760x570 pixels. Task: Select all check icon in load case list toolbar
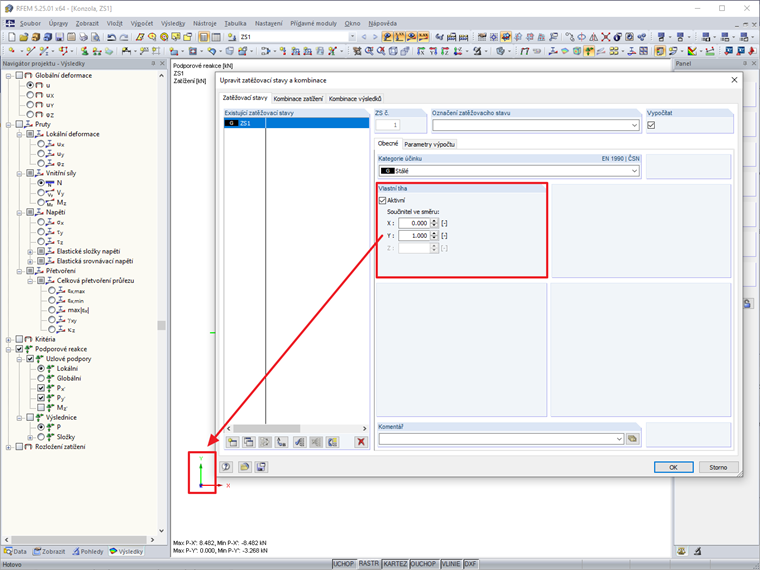pos(300,442)
